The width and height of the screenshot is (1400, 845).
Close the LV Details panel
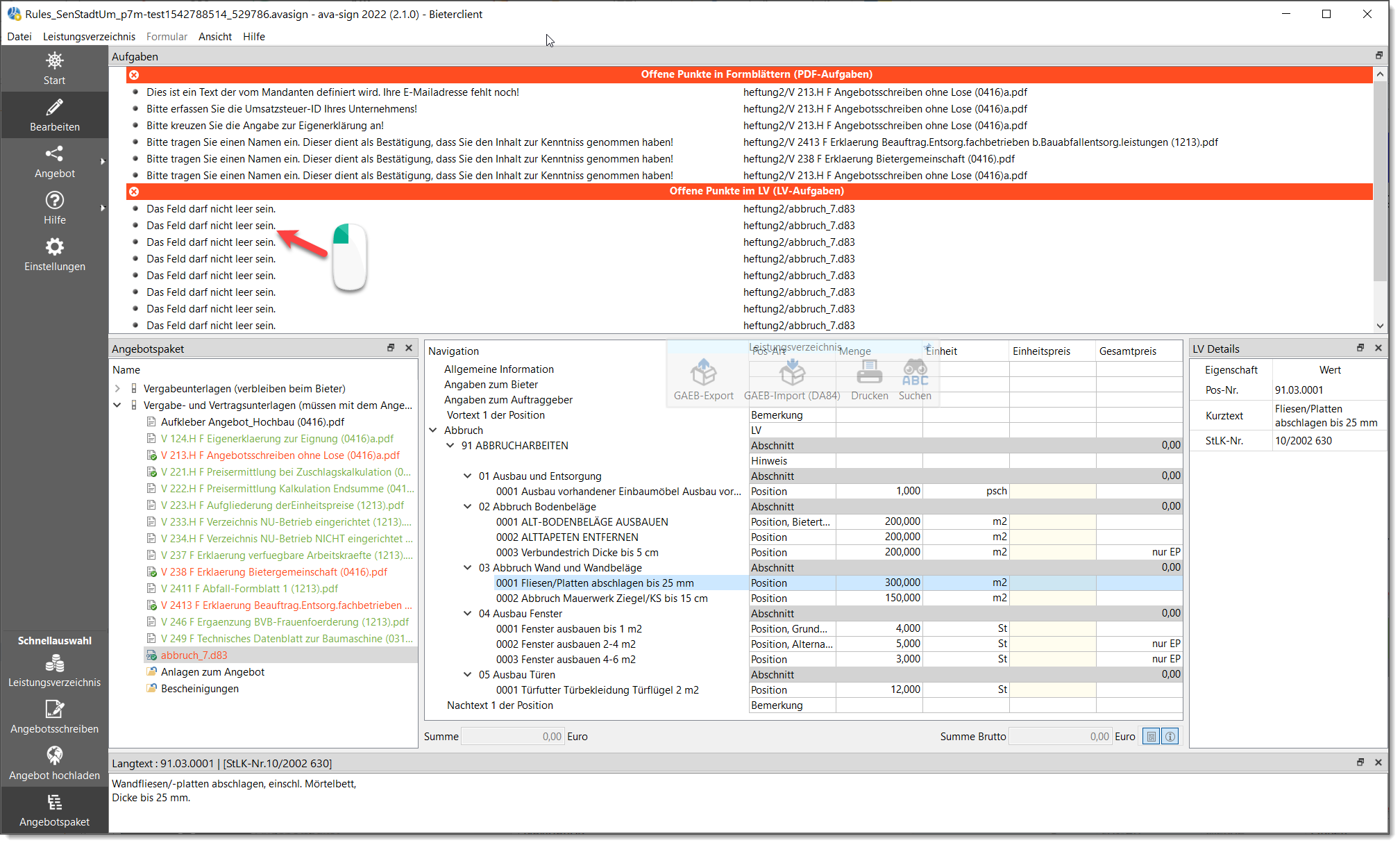1378,348
